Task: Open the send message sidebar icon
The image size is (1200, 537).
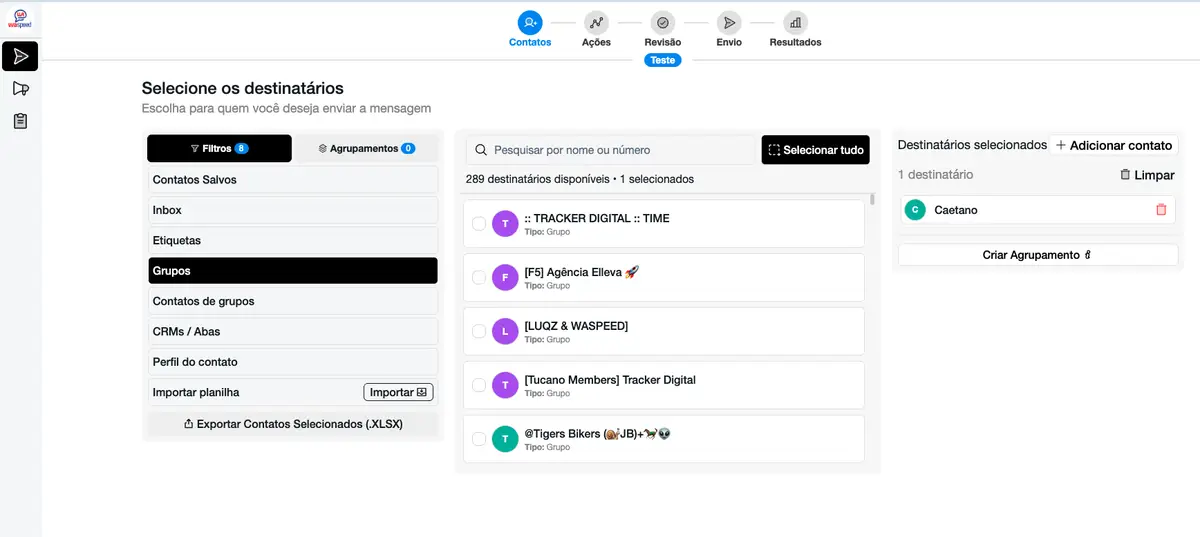Action: point(20,56)
